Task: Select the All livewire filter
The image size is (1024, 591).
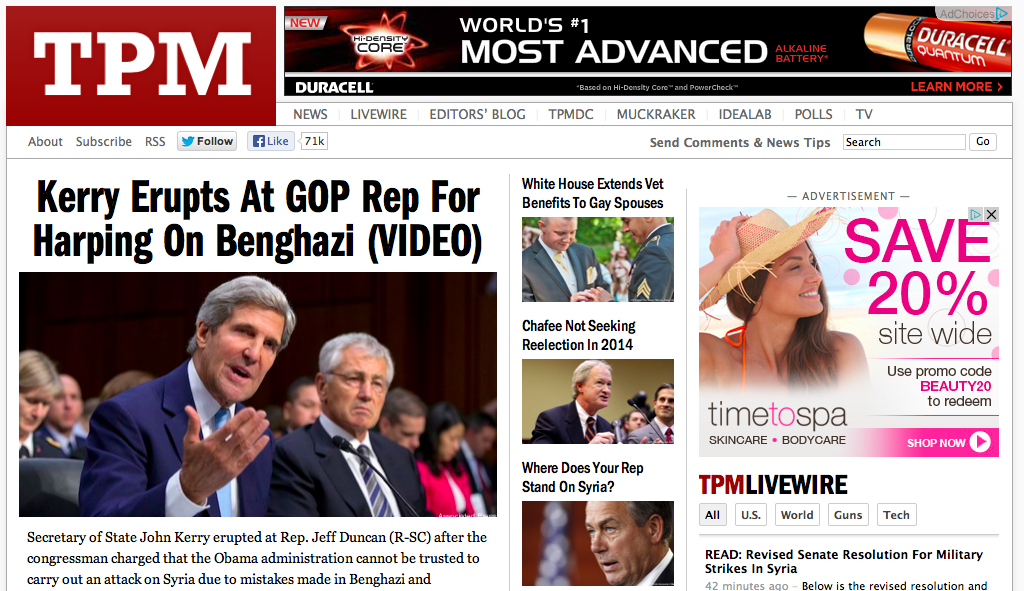Action: (x=712, y=515)
